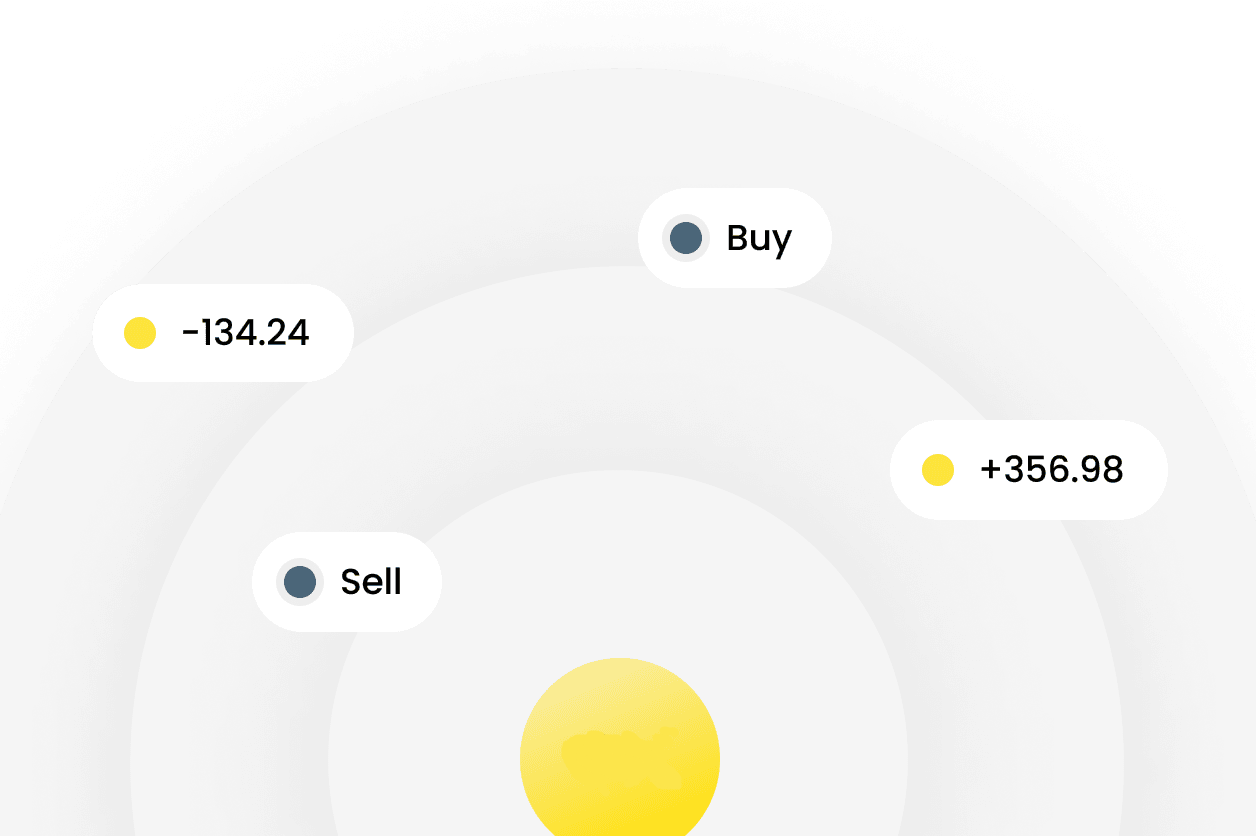
Task: Open the -134.24 value chip
Action: tap(223, 333)
